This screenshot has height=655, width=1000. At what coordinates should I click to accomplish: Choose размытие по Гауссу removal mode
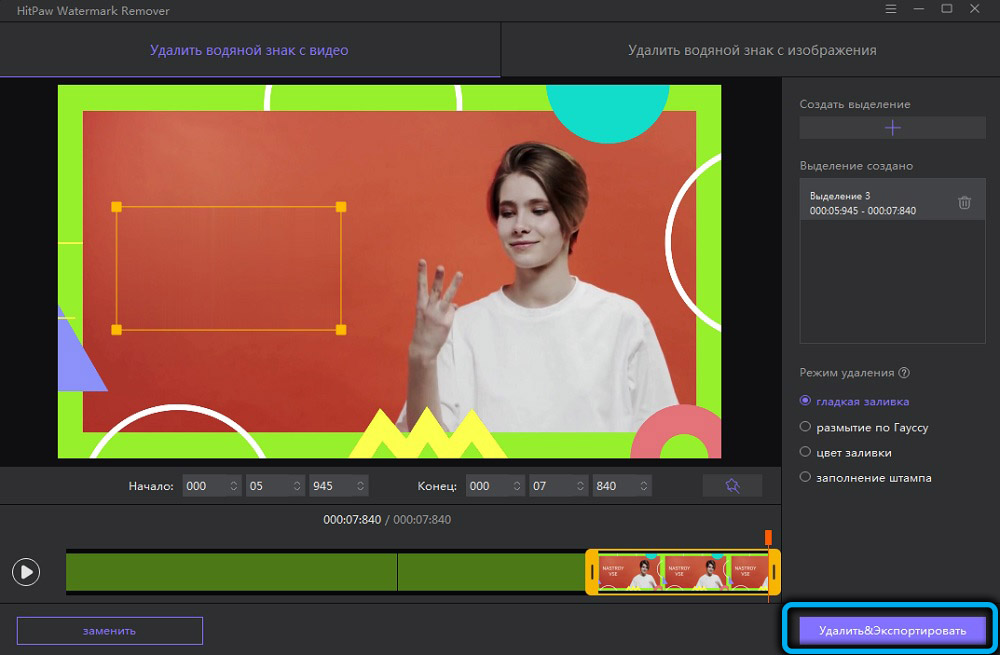[806, 427]
